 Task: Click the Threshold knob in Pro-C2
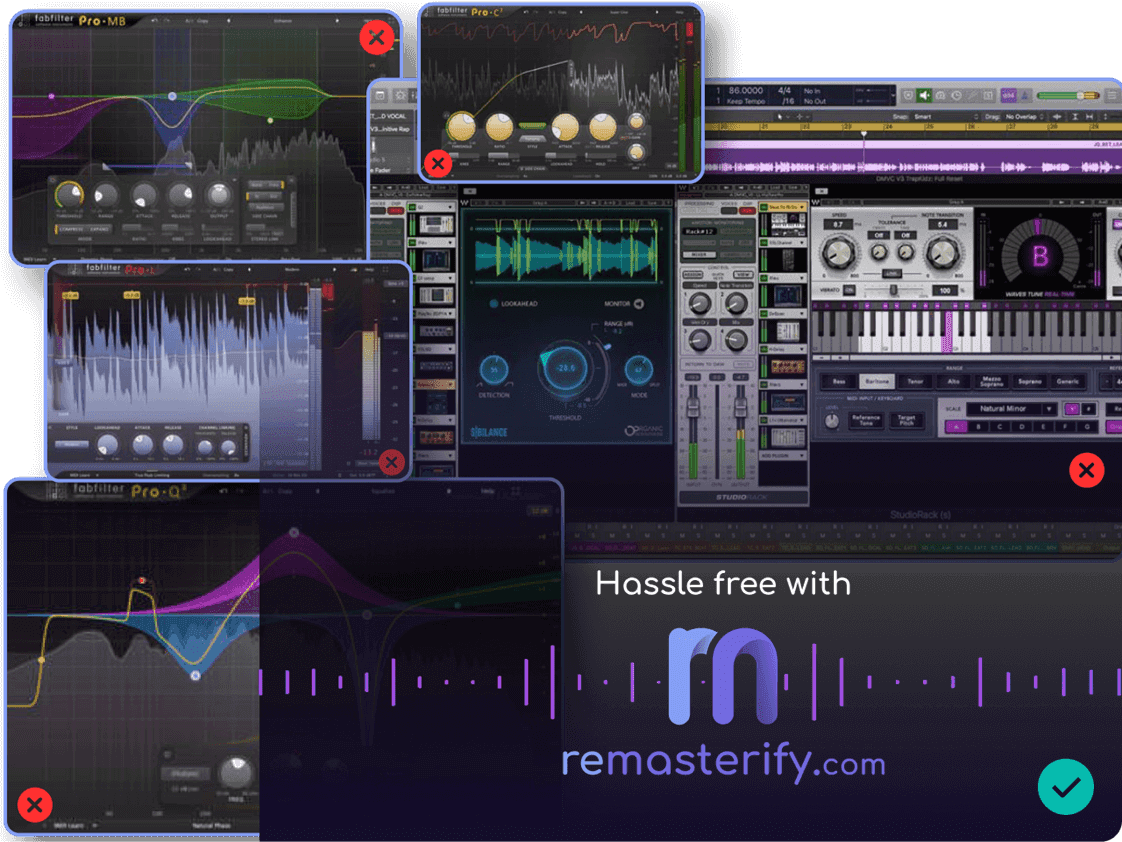coord(462,127)
